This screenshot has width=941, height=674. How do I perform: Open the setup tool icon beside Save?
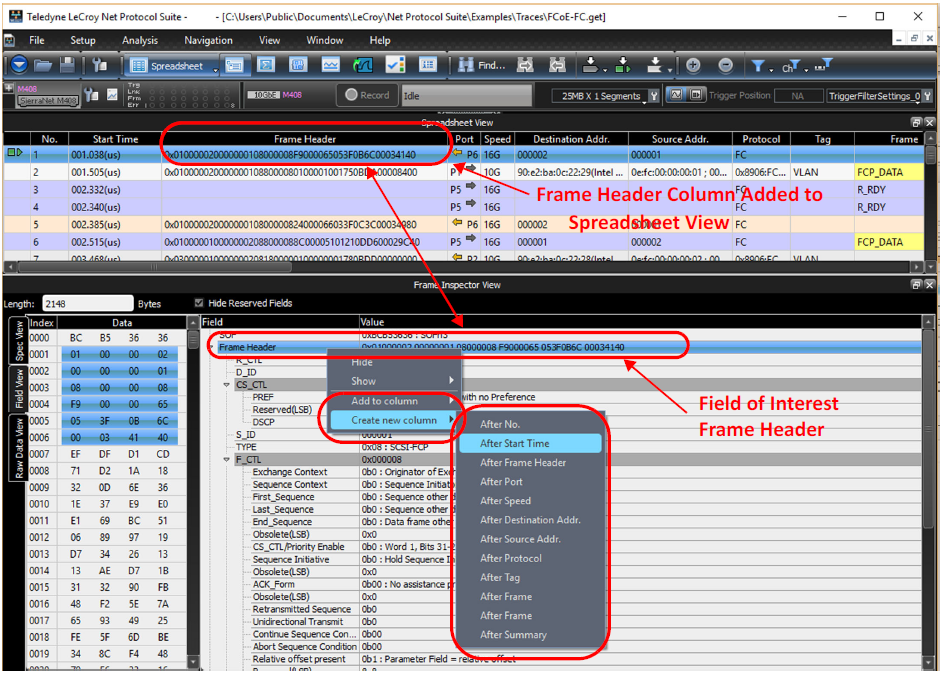click(100, 65)
